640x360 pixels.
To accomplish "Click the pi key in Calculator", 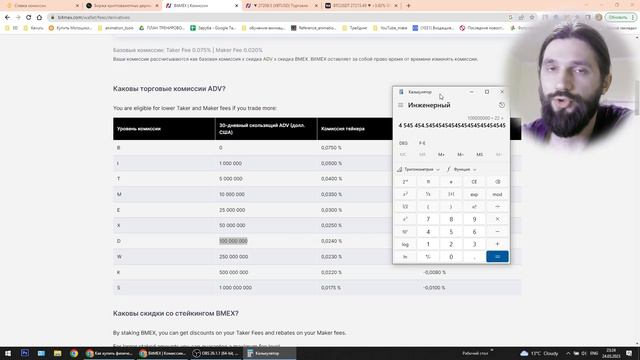I will (428, 182).
